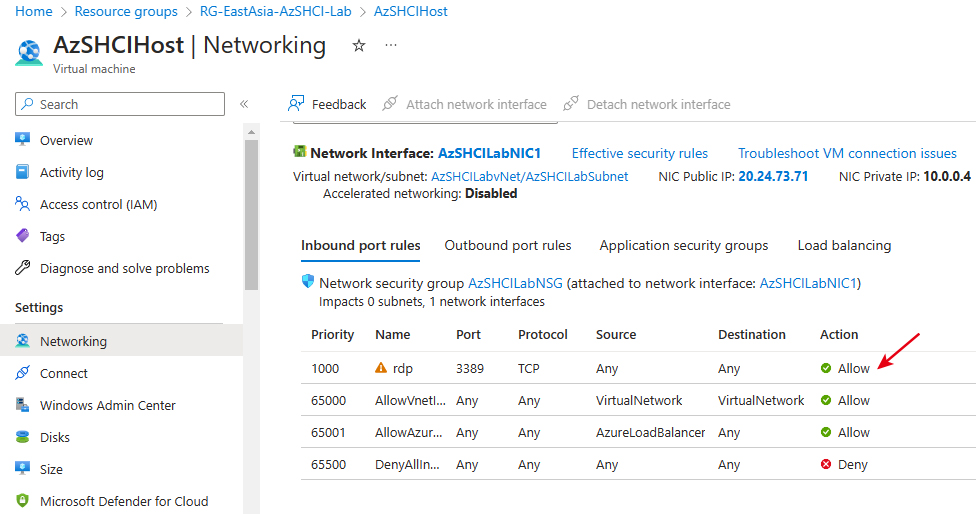976x514 pixels.
Task: Click the favorite star icon beside Networking title
Action: (x=359, y=46)
